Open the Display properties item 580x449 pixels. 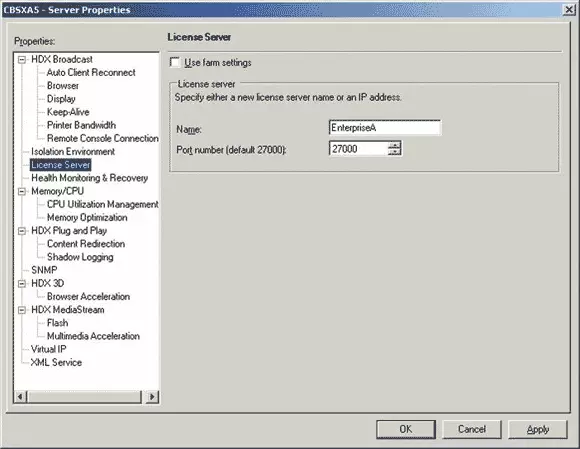coord(61,99)
